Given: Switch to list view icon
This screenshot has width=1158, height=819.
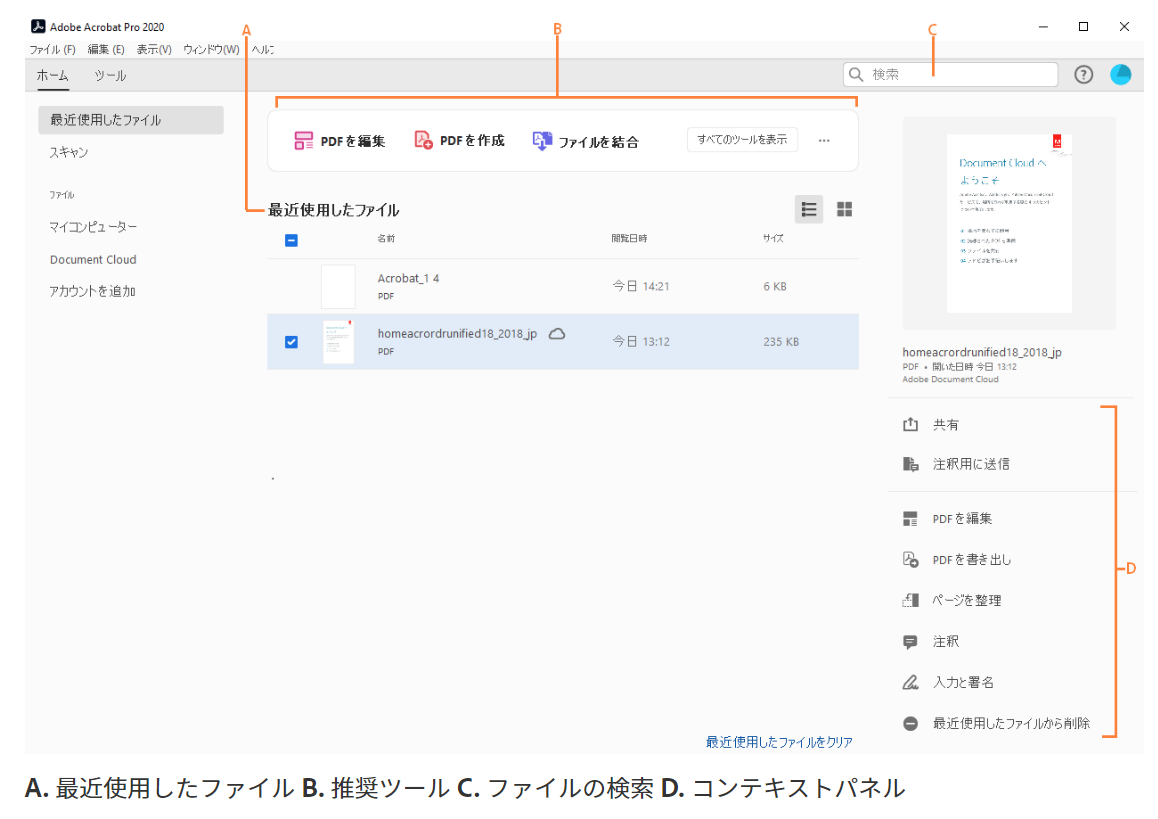Looking at the screenshot, I should click(x=809, y=209).
